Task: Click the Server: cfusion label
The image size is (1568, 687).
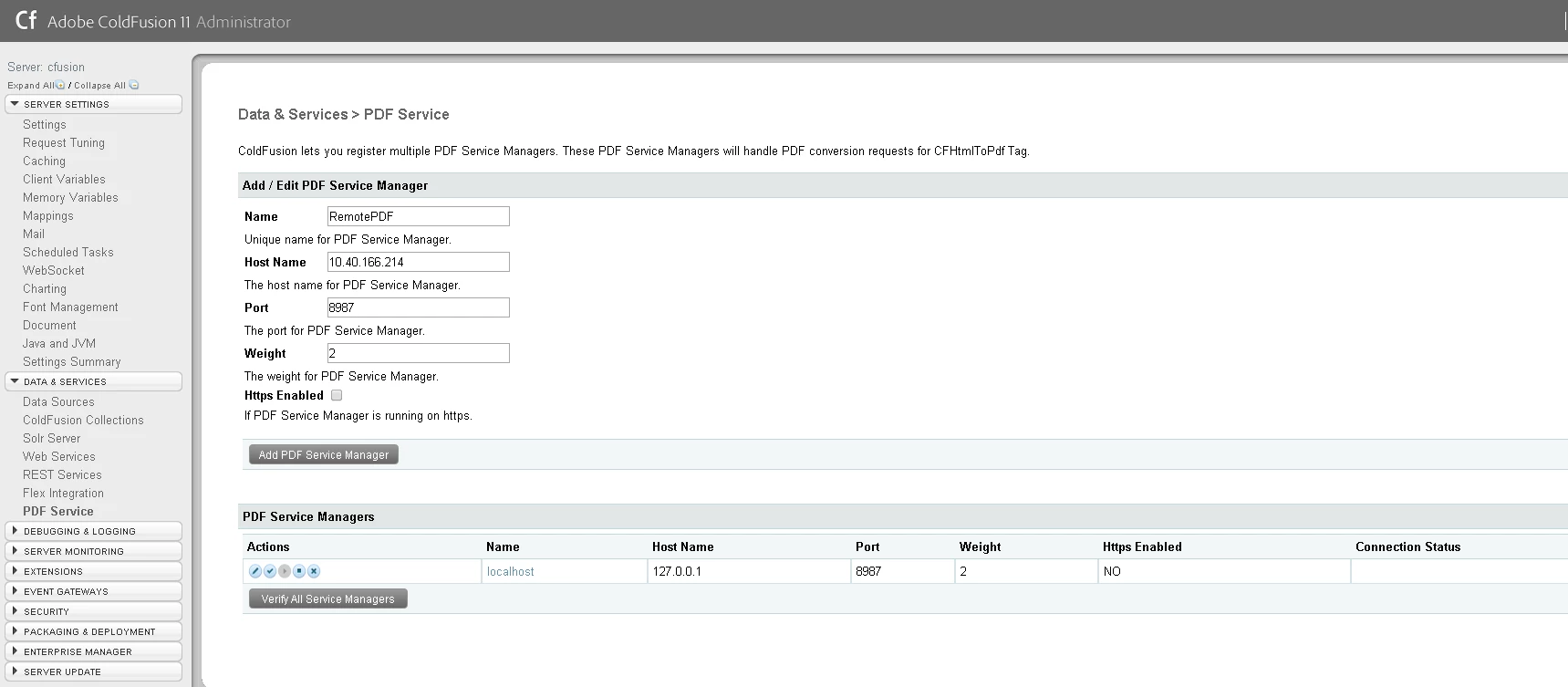Action: coord(46,67)
